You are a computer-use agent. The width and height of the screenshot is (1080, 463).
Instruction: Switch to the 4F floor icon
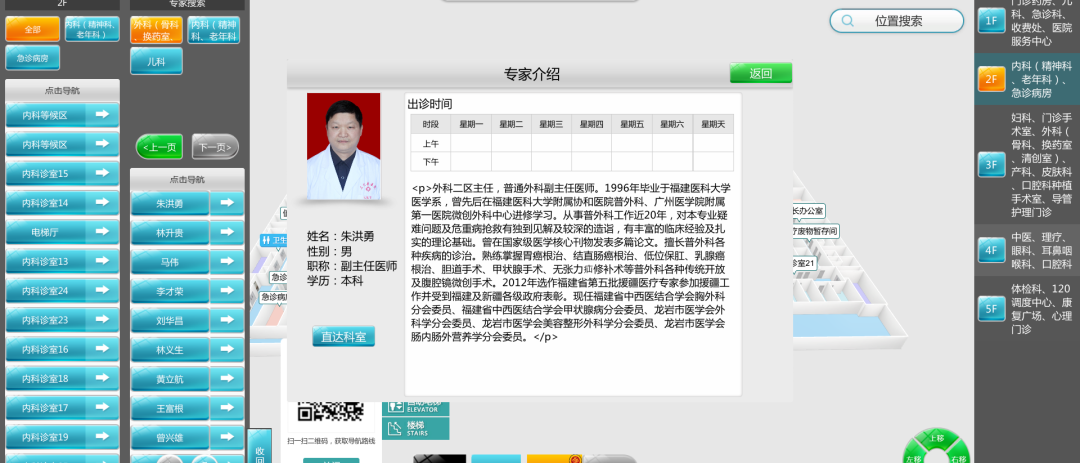click(x=991, y=250)
